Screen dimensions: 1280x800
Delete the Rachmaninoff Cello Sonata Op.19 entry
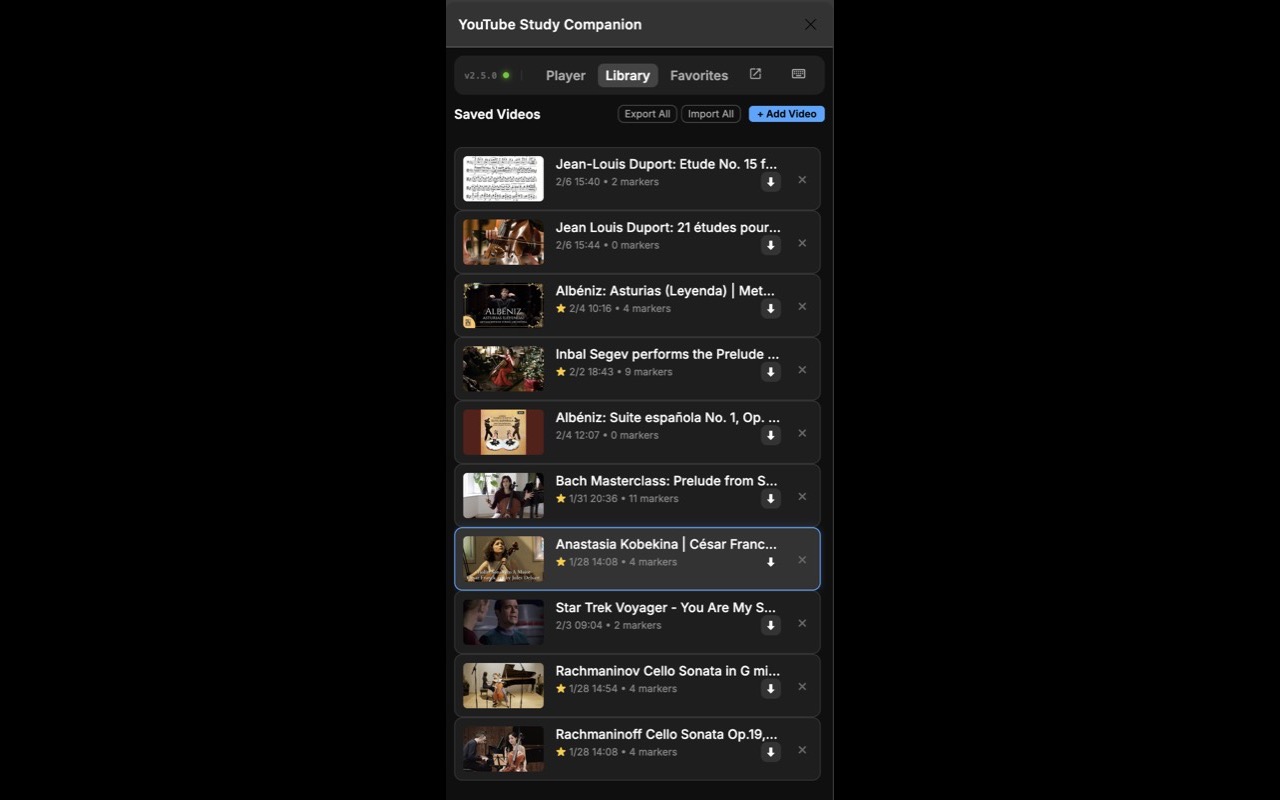(x=802, y=750)
